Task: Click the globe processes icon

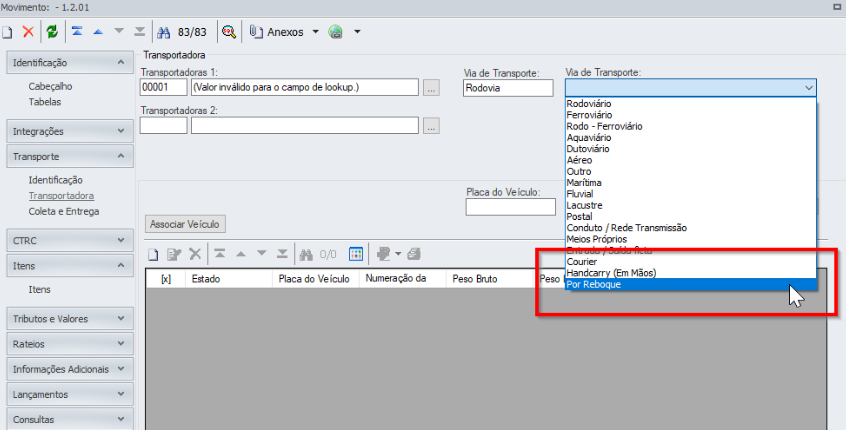Action: (336, 32)
